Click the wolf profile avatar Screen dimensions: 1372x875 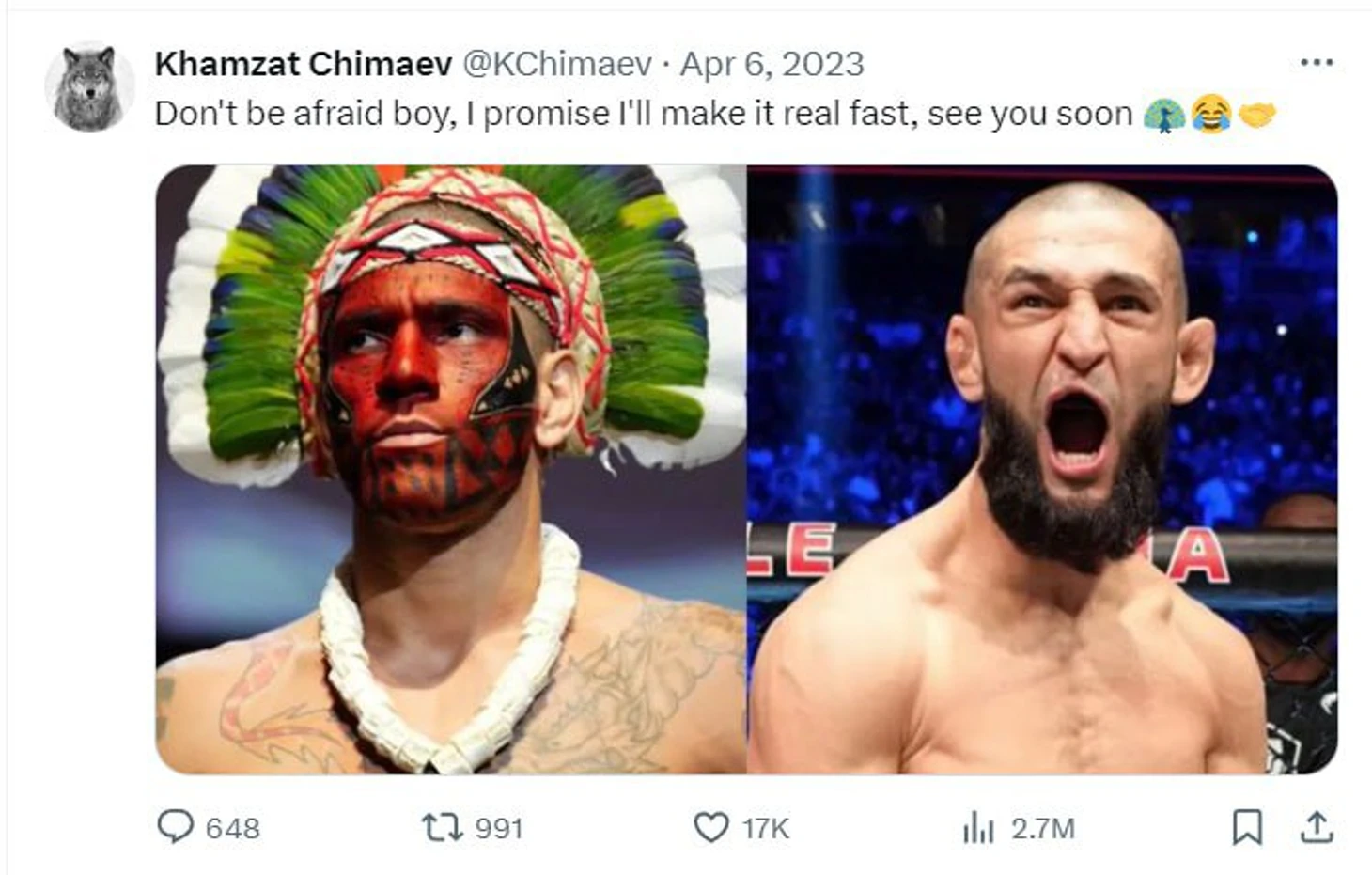pyautogui.click(x=89, y=87)
